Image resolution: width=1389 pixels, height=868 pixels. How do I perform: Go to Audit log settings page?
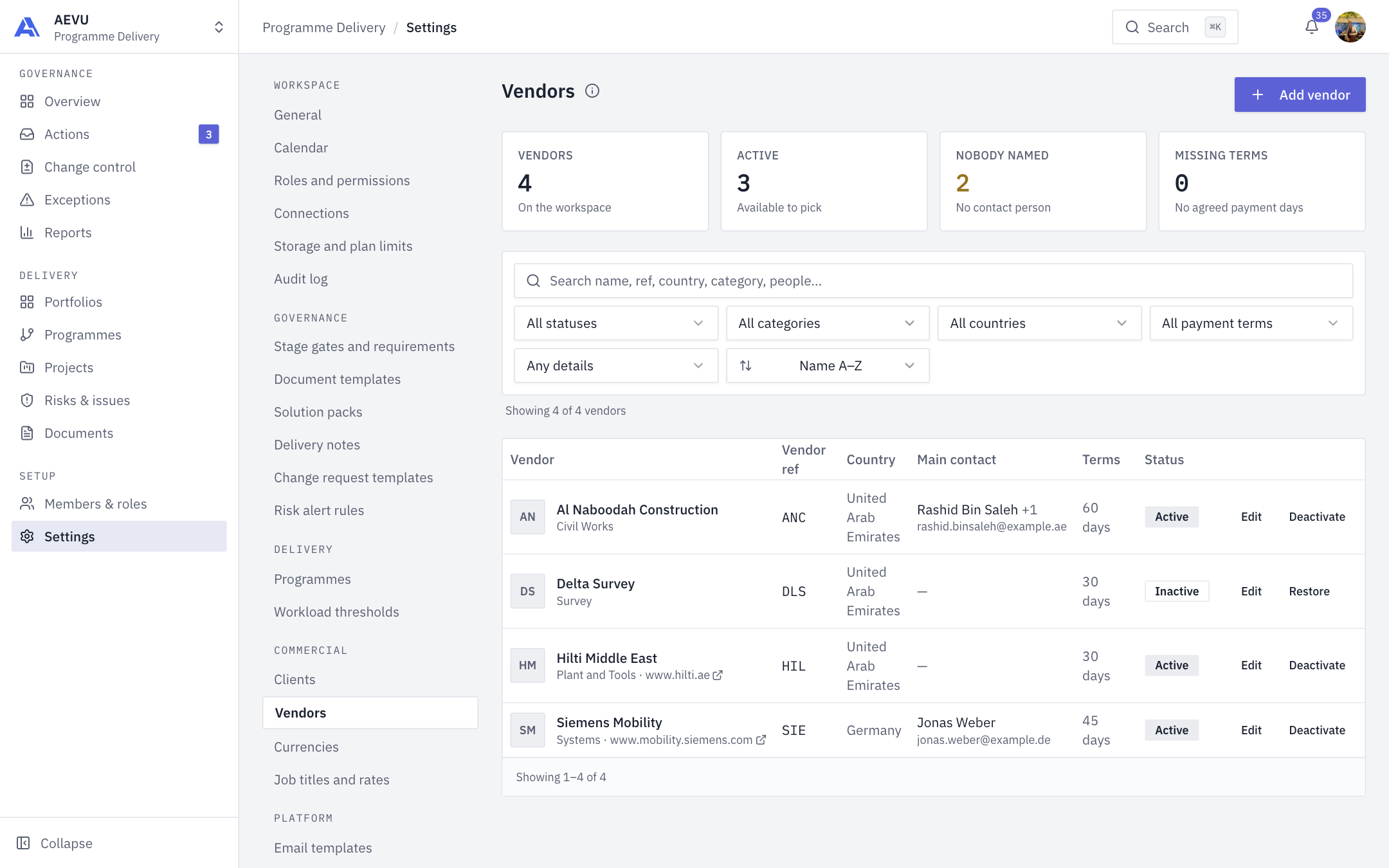point(300,279)
